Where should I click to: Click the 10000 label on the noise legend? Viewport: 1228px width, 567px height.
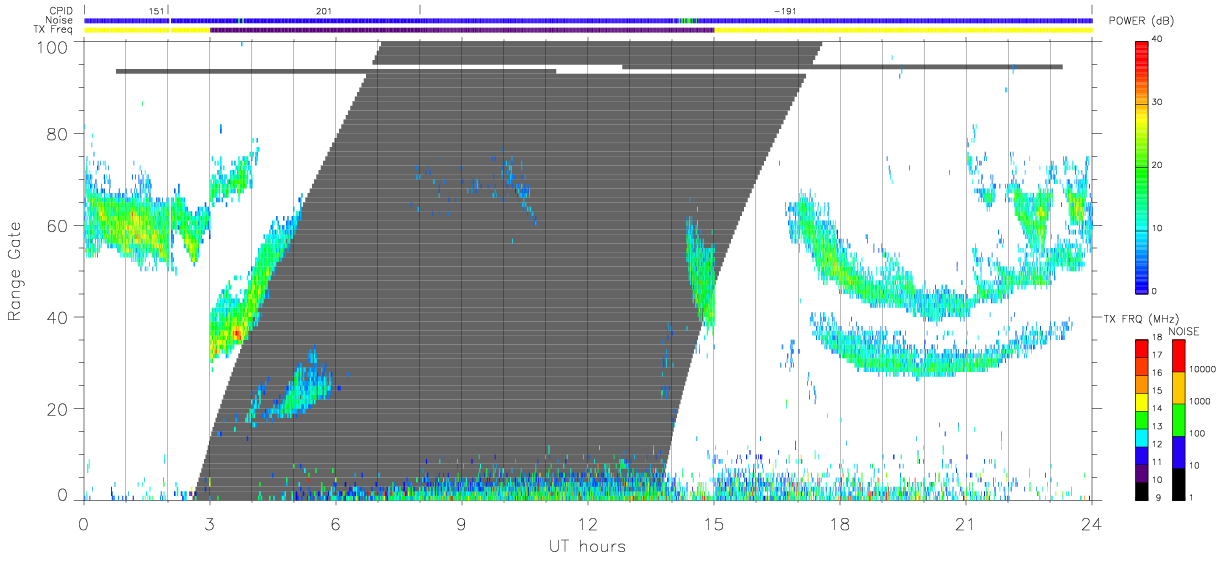[1203, 369]
